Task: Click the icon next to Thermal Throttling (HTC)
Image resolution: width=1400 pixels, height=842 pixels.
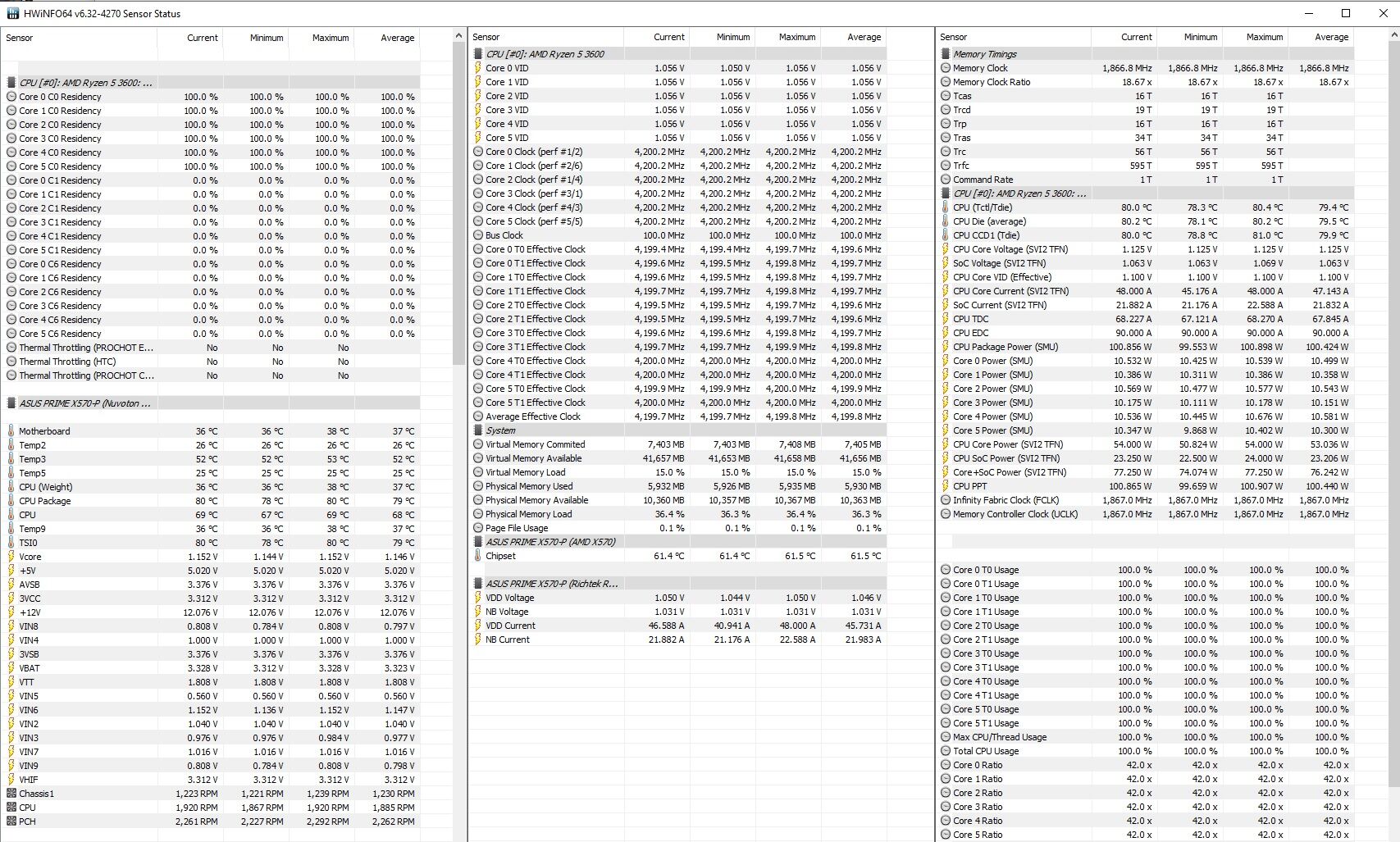Action: click(x=11, y=362)
